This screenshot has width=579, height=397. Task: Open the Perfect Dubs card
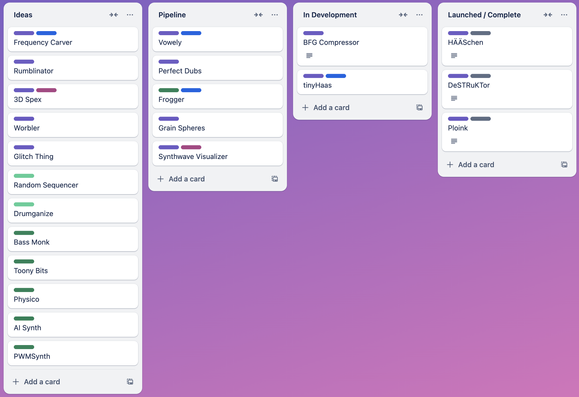point(217,68)
